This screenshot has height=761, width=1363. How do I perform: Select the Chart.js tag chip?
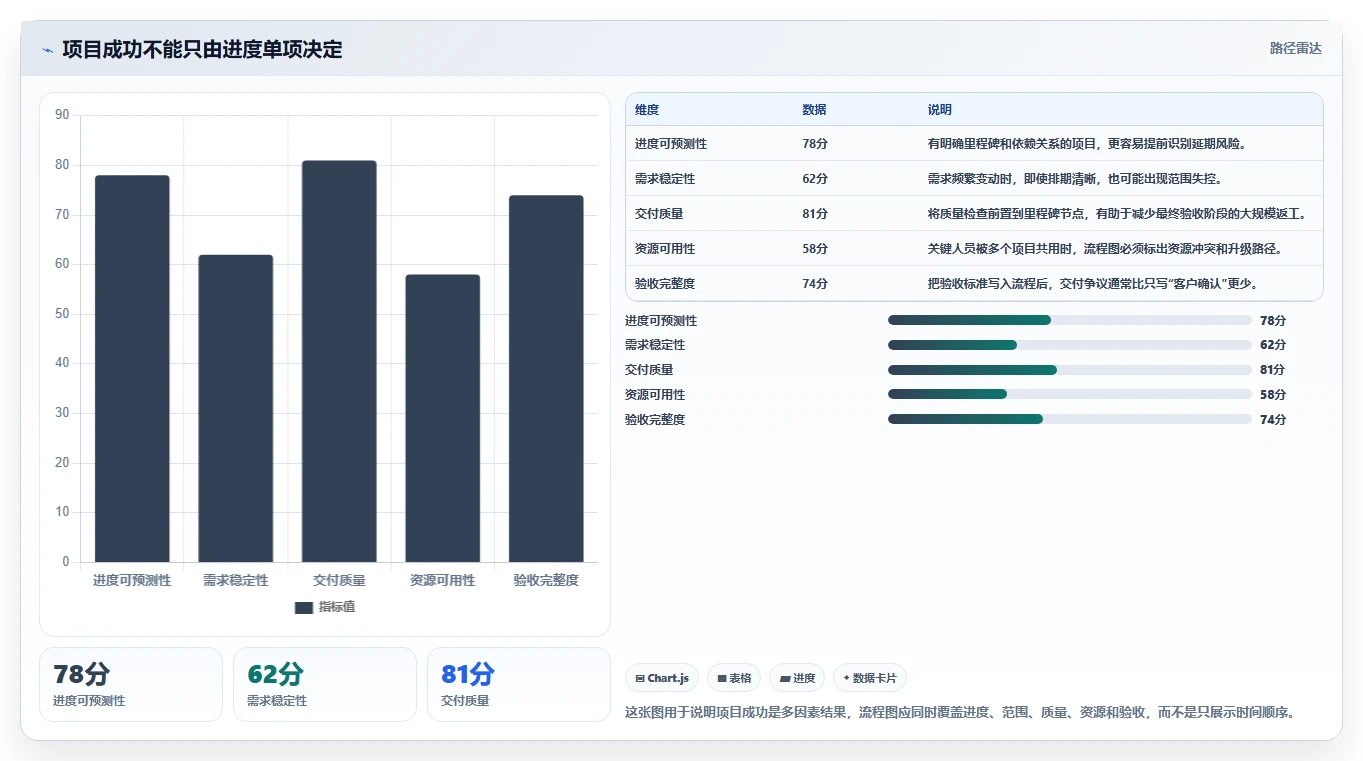(662, 678)
